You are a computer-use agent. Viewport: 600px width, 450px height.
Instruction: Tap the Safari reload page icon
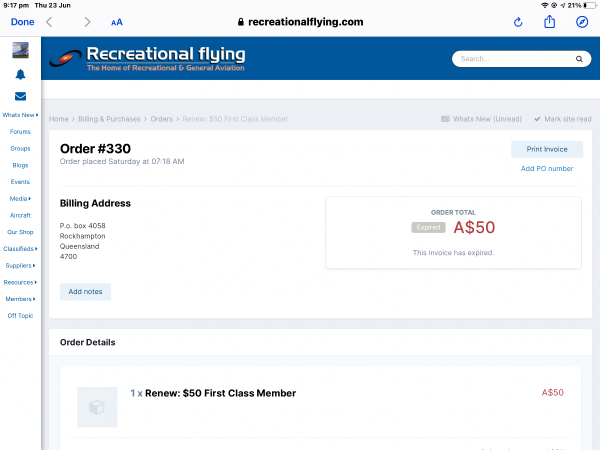518,22
